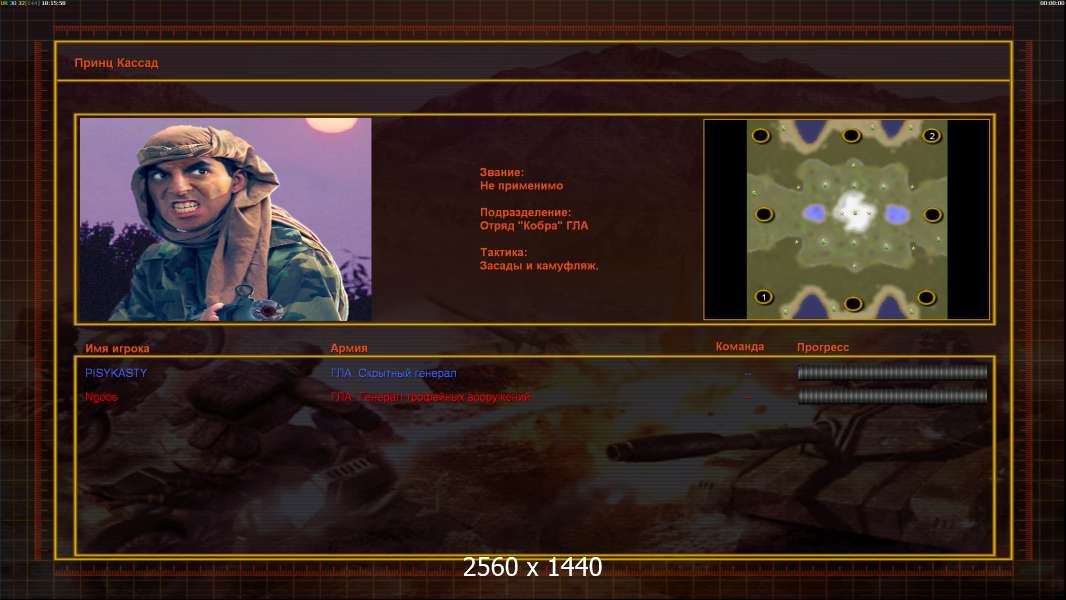Viewport: 1066px width, 600px height.
Task: Click the FPS and clock overlay readout
Action: [x=33, y=3]
